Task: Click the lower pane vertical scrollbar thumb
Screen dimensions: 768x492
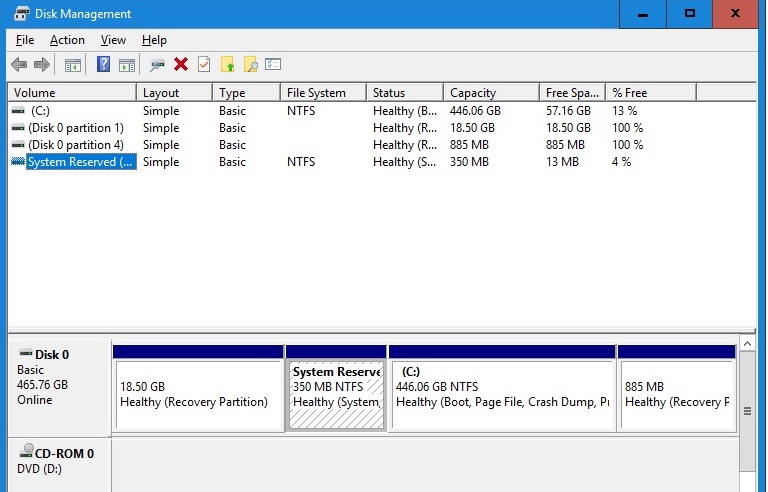Action: click(x=747, y=412)
